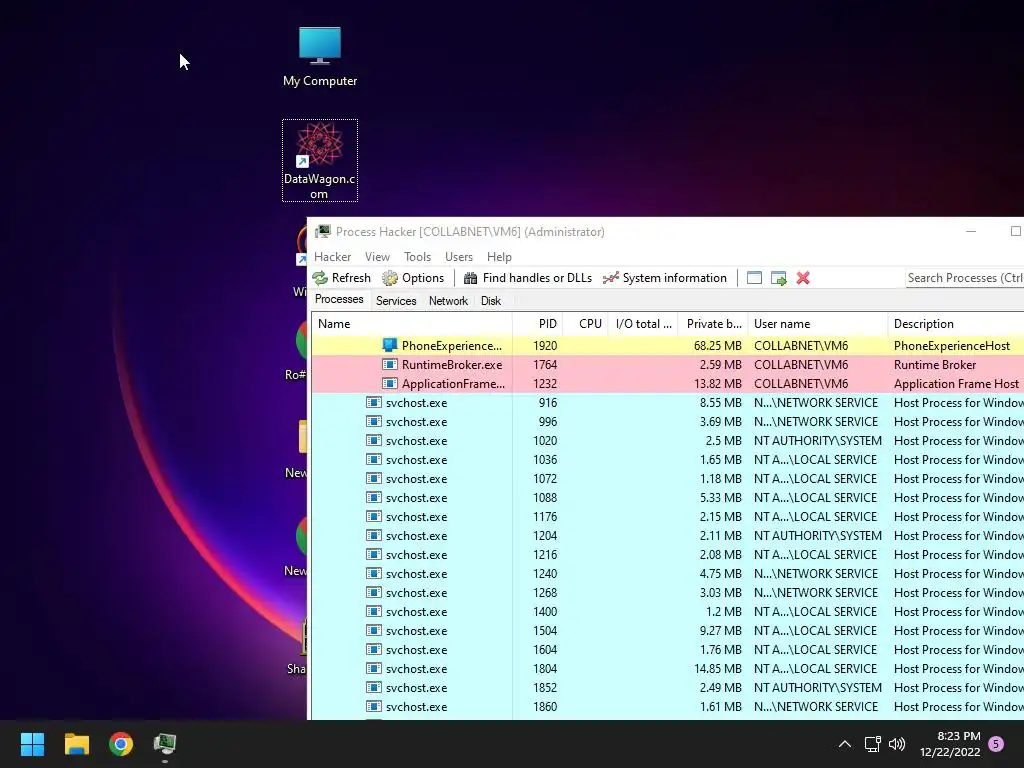The image size is (1024, 768).
Task: Click icon of svchost.exe PID 1088
Action: click(x=374, y=497)
